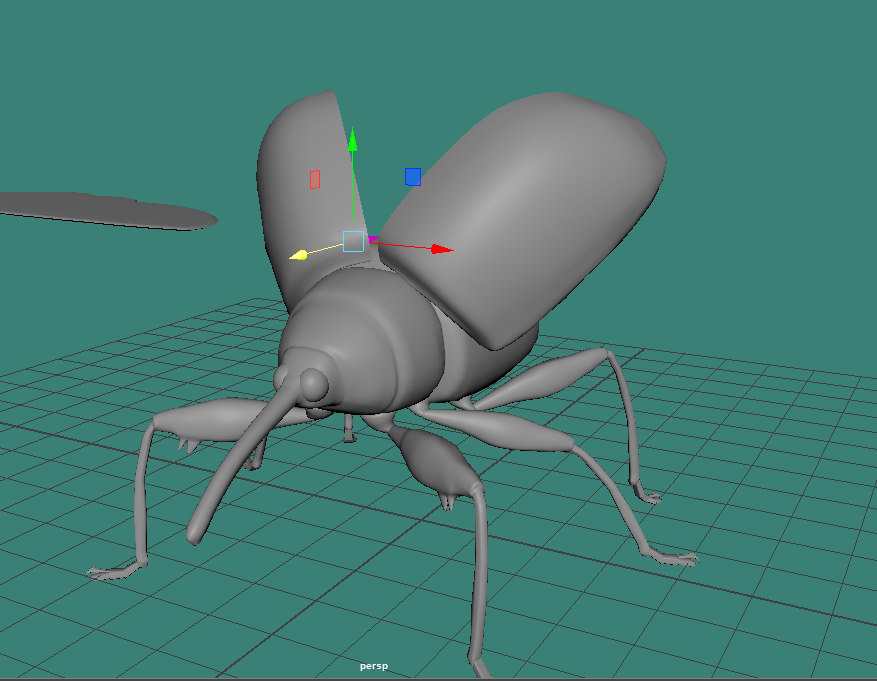Click the center square of the move manipulator
The image size is (877, 681).
click(353, 241)
